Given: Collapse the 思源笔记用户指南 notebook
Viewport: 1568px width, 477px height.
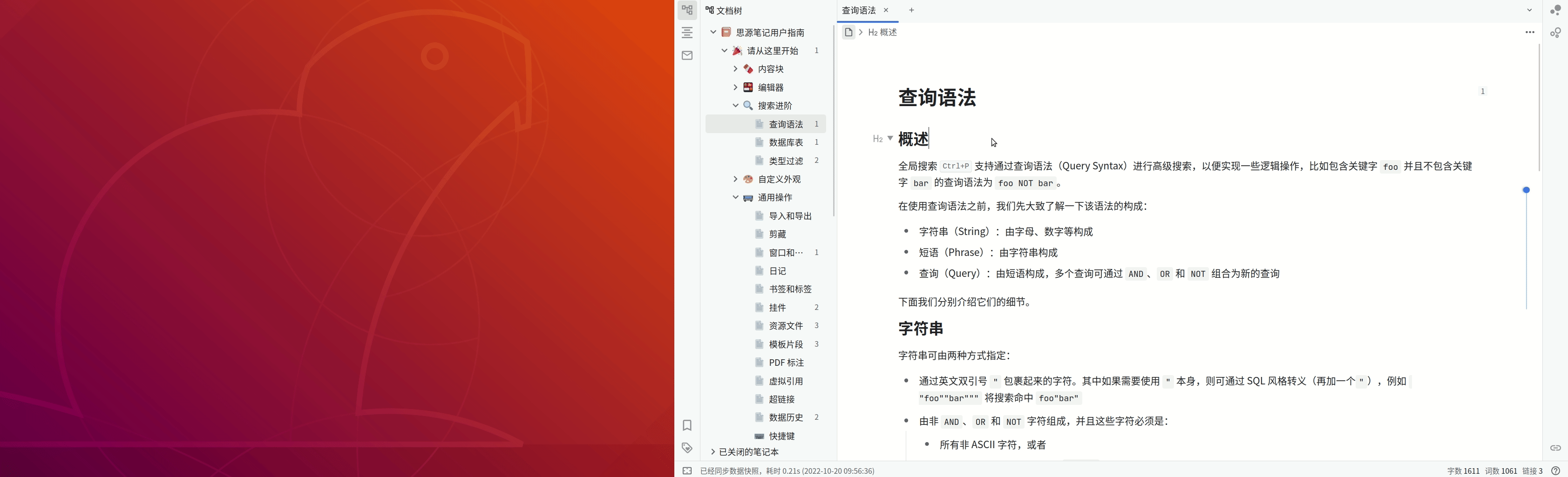Looking at the screenshot, I should pos(713,32).
